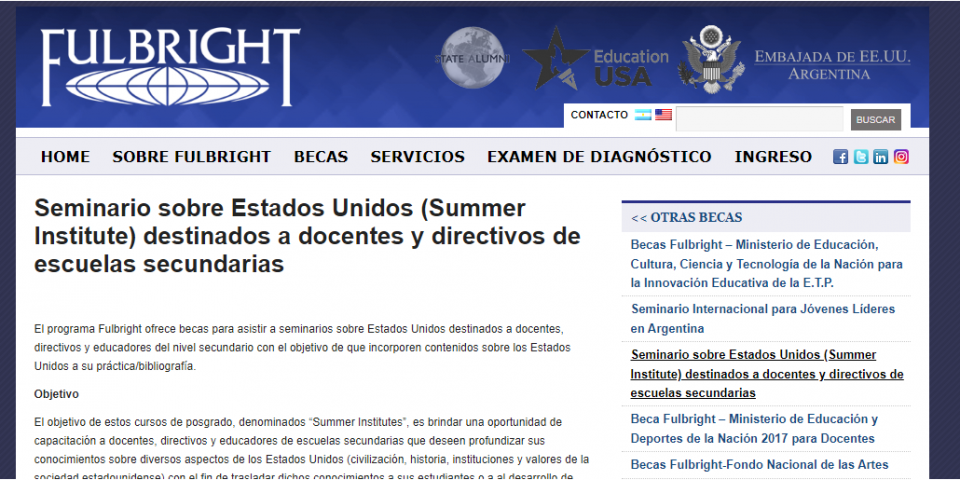Click the BUSCAR search button

click(x=876, y=120)
